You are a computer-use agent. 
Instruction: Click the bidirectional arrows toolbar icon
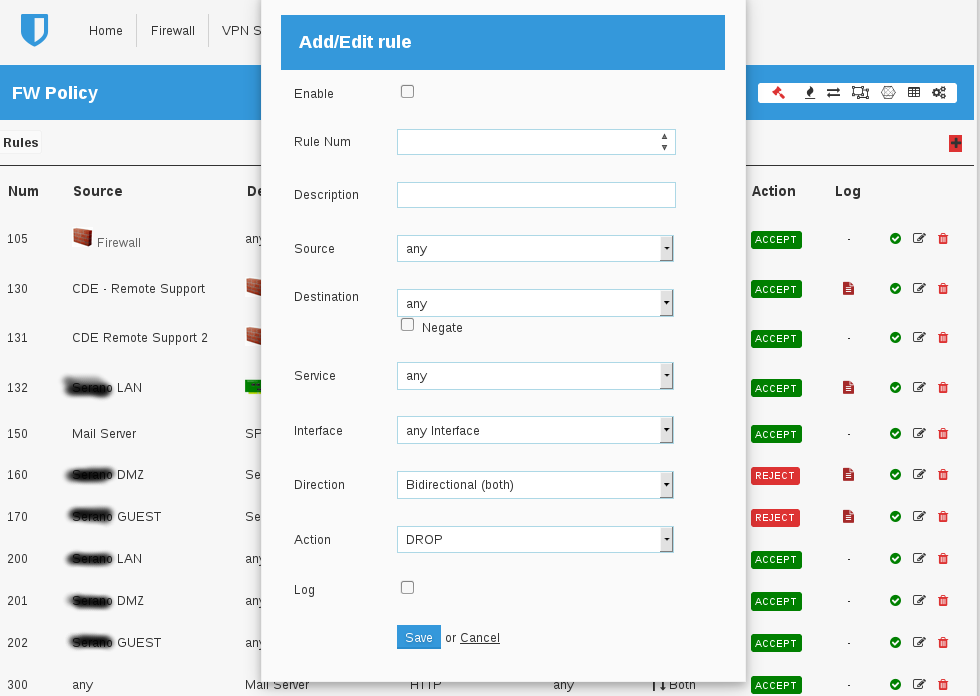(833, 93)
